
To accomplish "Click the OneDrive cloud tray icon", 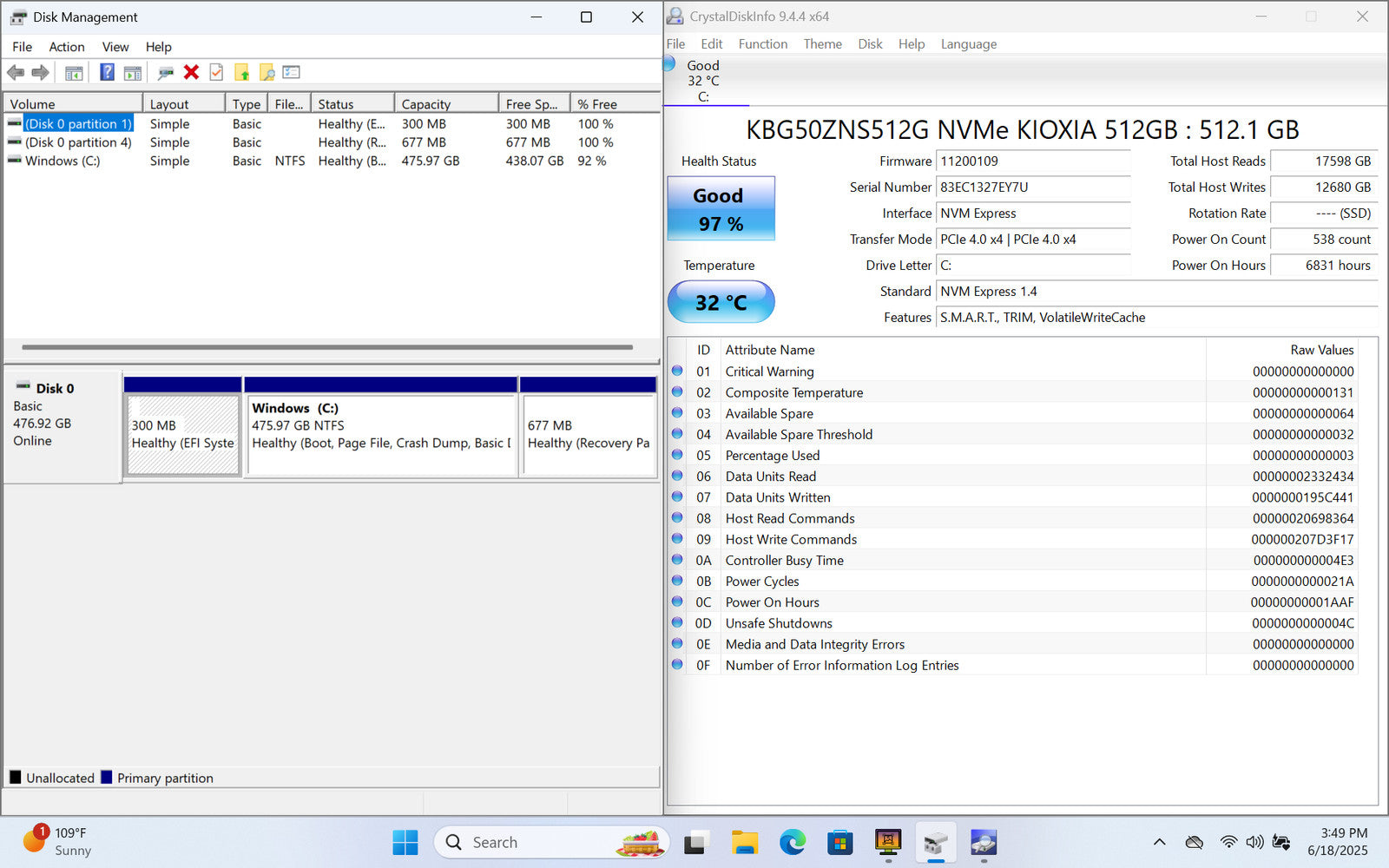I will point(1195,842).
